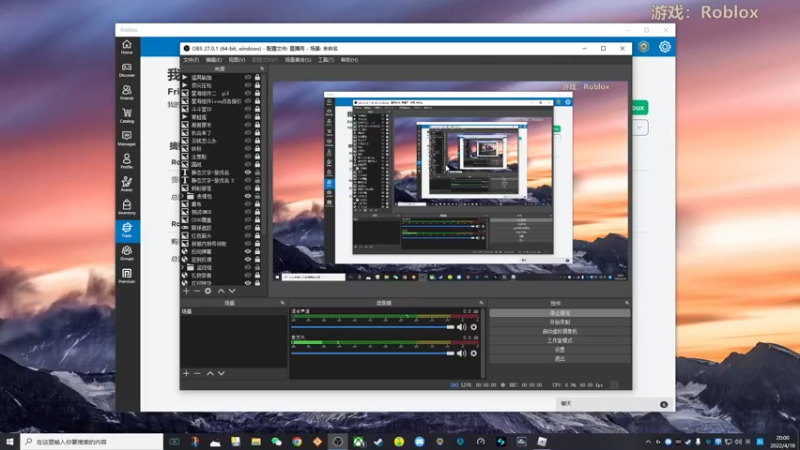800x450 pixels.
Task: Open the 混音声道 audio settings gear
Action: [473, 327]
